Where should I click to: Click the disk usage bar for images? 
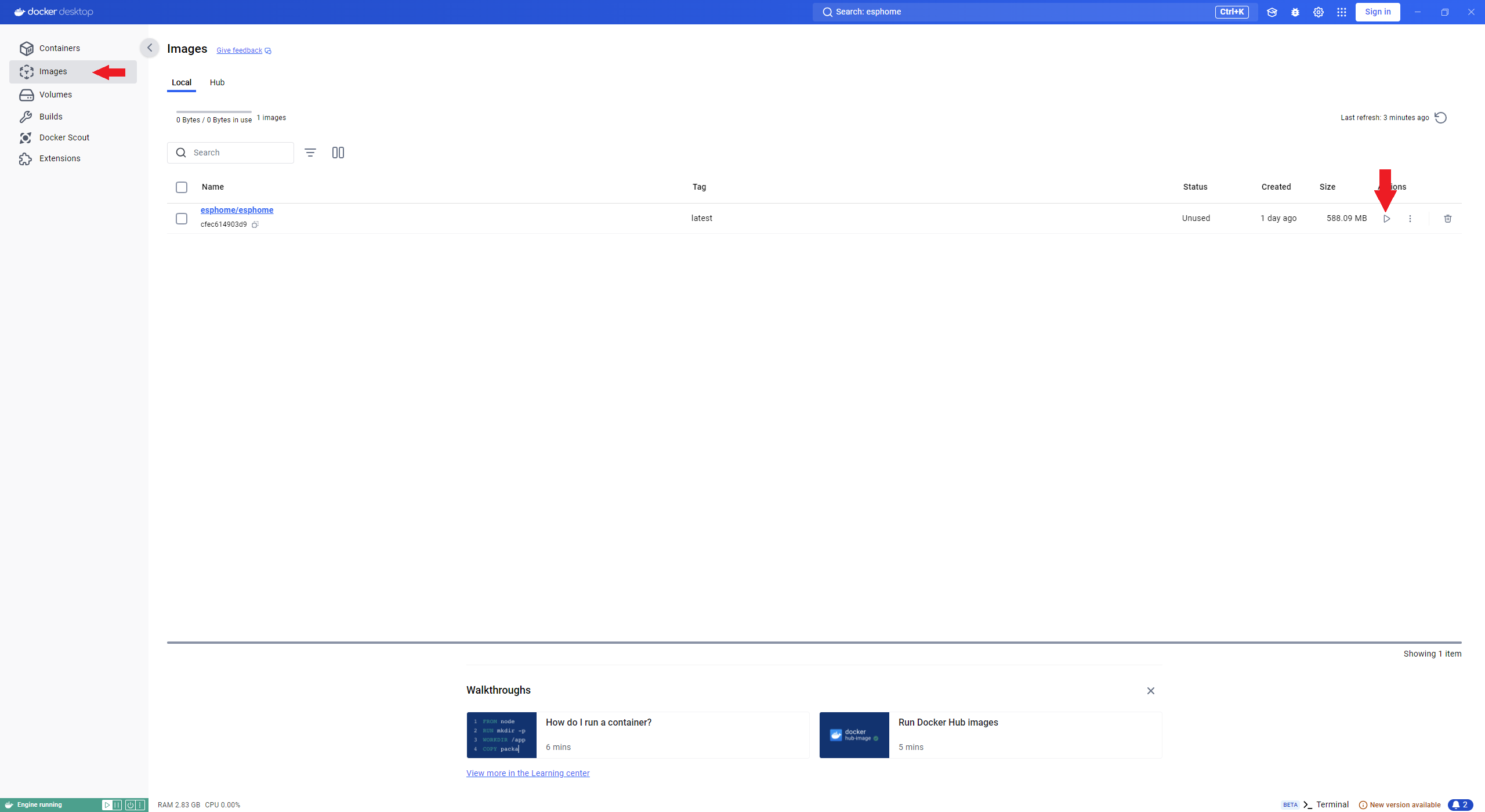tap(214, 112)
